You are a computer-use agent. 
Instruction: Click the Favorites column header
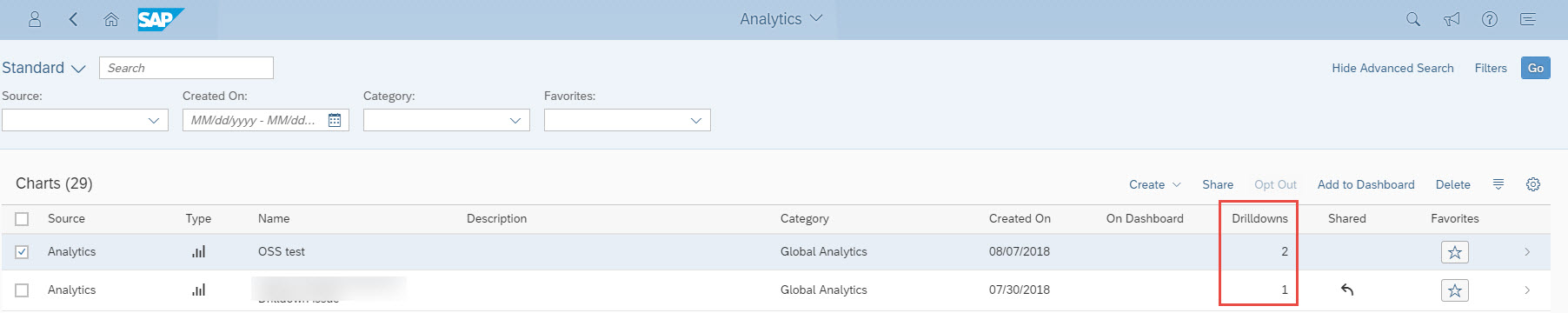[x=1454, y=219]
